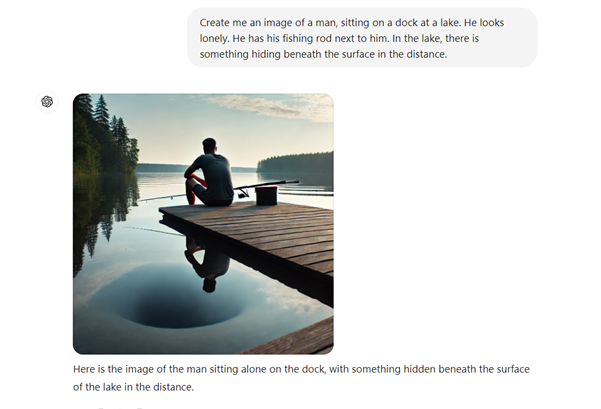601x409 pixels.
Task: Click the user prompt message bubble
Action: [362, 38]
